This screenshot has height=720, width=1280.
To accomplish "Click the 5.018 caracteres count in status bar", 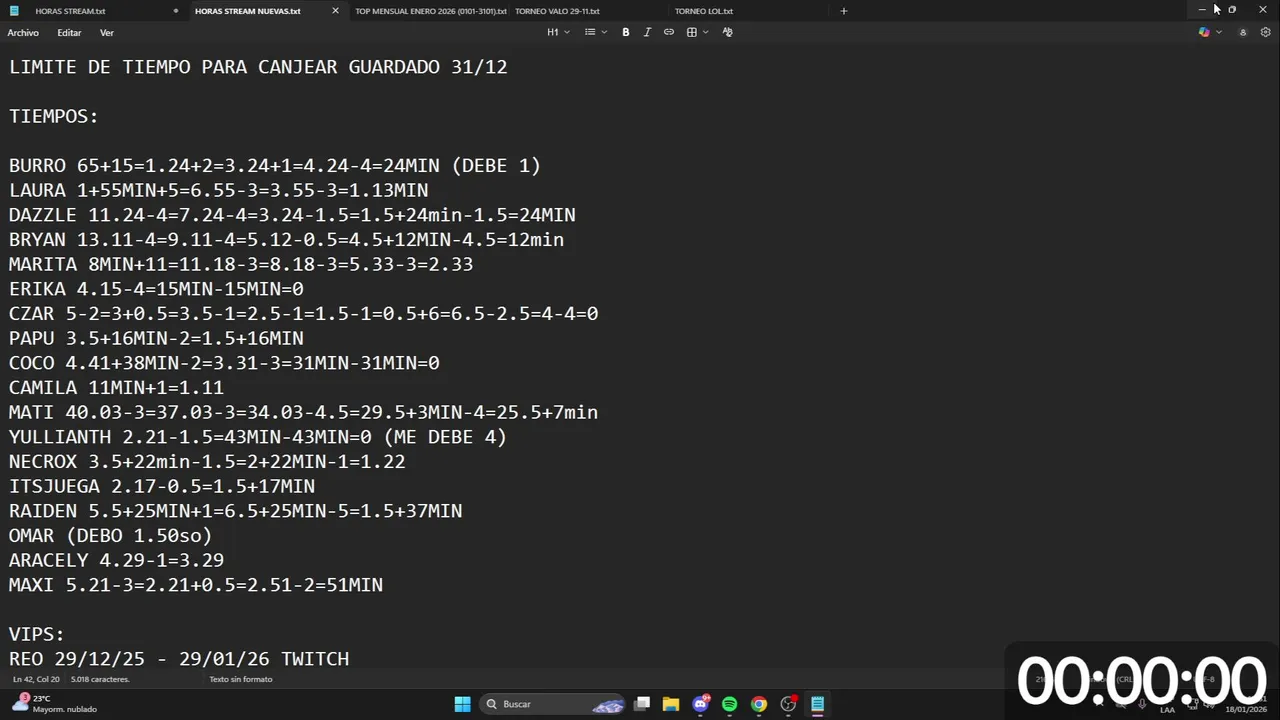I will pyautogui.click(x=100, y=679).
